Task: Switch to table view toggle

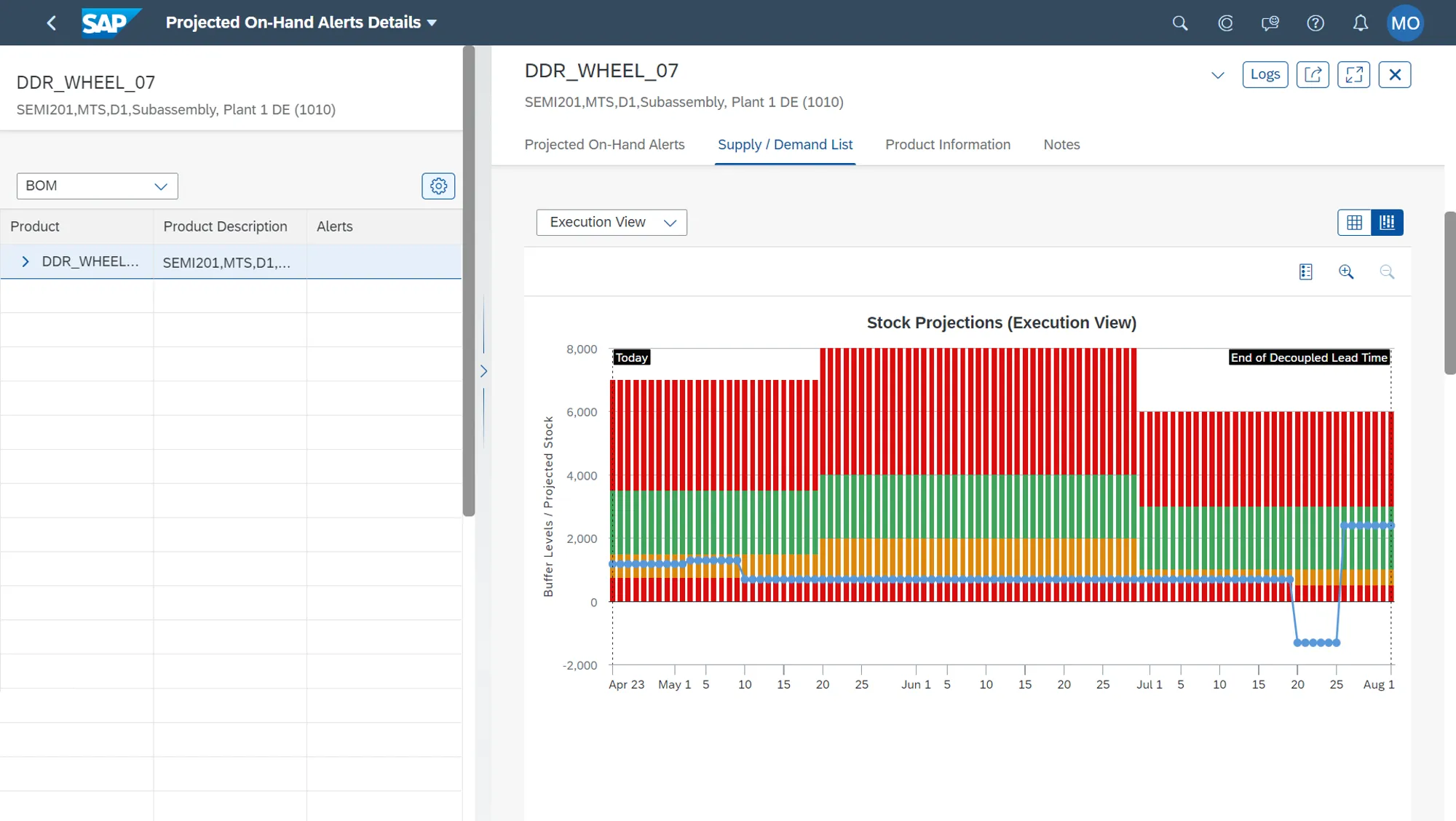Action: click(1354, 223)
